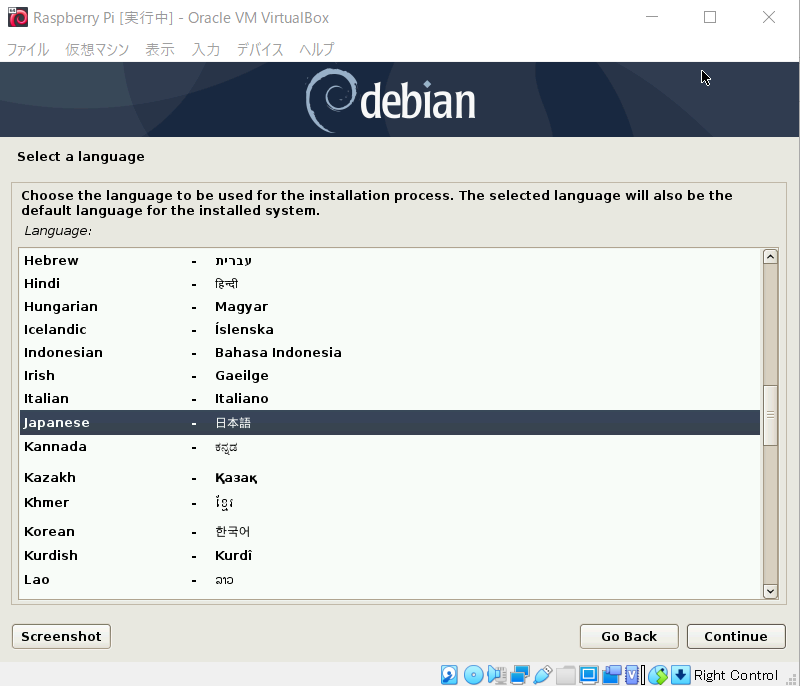Click the shared folders status icon
The width and height of the screenshot is (800, 686).
tap(565, 675)
